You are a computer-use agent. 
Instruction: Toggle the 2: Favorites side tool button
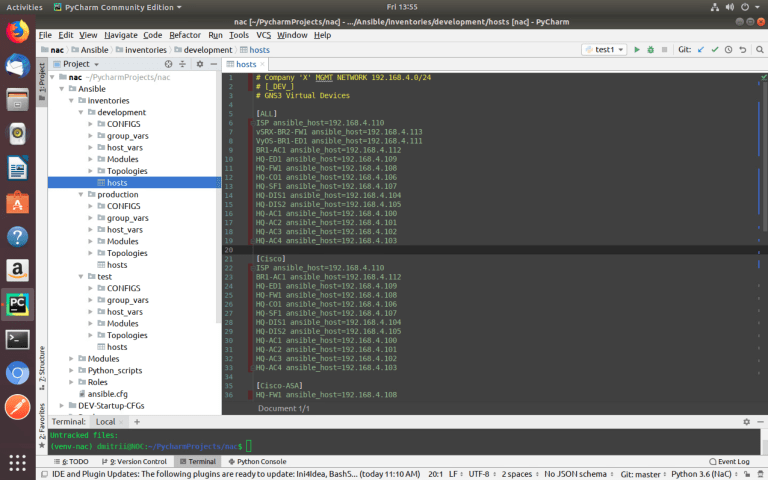[42, 425]
